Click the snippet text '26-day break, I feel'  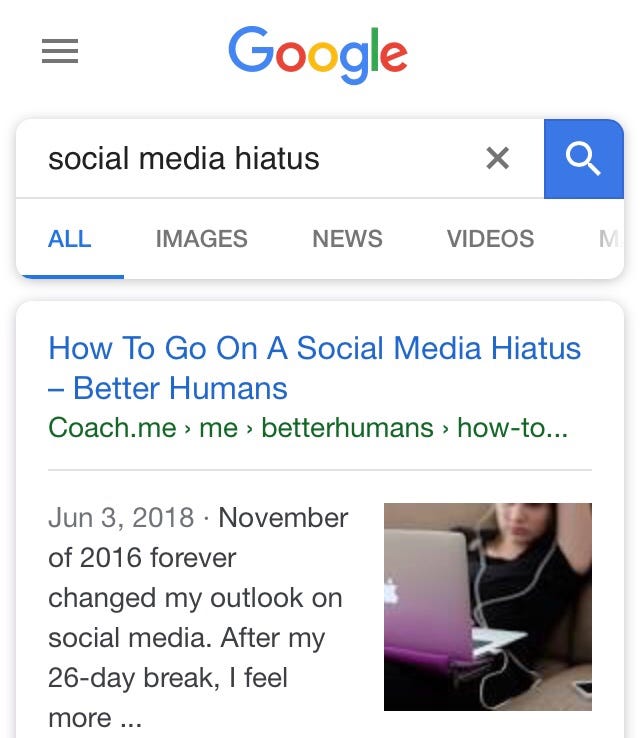click(168, 678)
